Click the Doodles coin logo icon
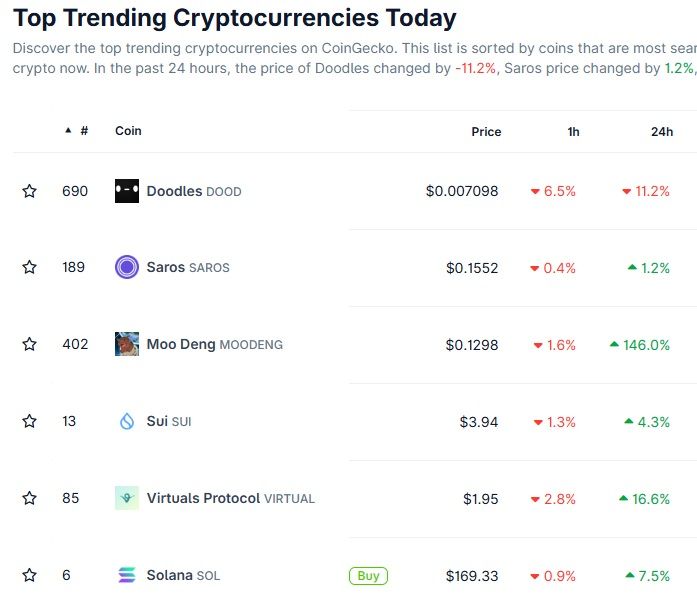 coord(127,191)
